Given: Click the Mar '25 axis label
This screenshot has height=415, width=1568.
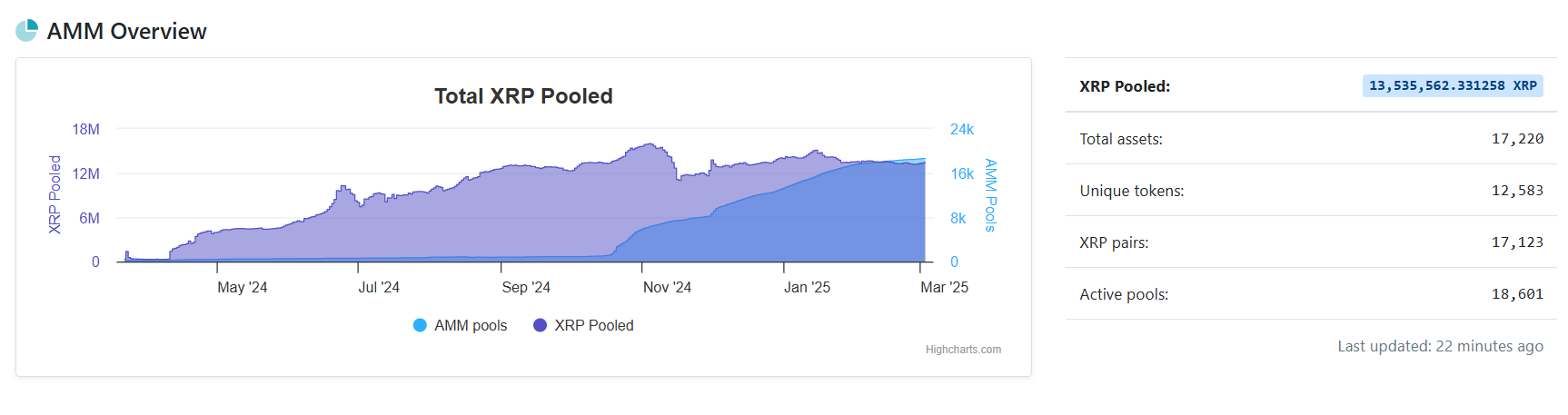Looking at the screenshot, I should click(x=944, y=288).
